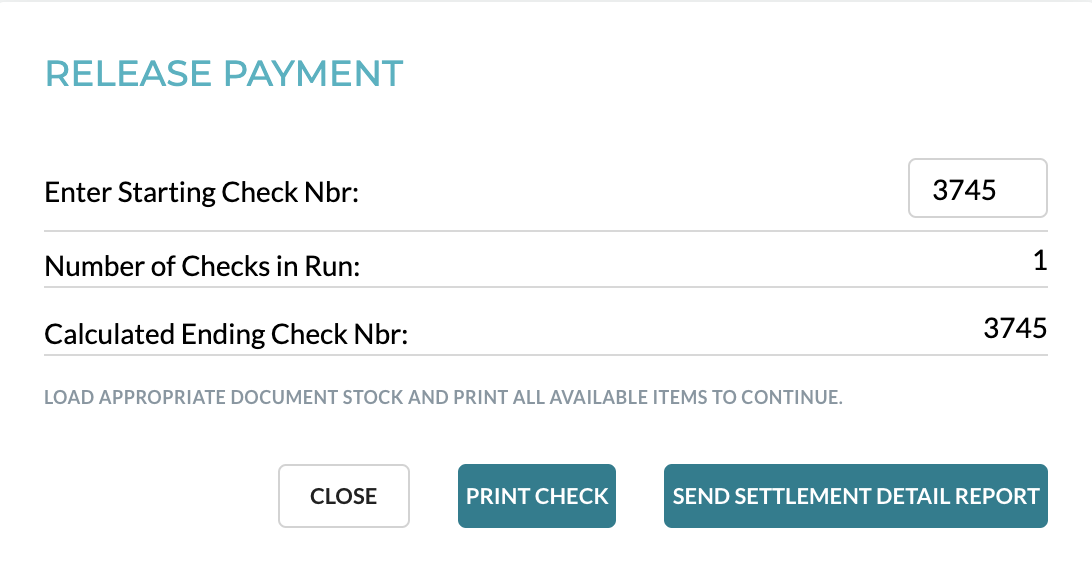Viewport: 1092px width, 570px height.
Task: Close the Release Payment dialog
Action: (x=343, y=496)
